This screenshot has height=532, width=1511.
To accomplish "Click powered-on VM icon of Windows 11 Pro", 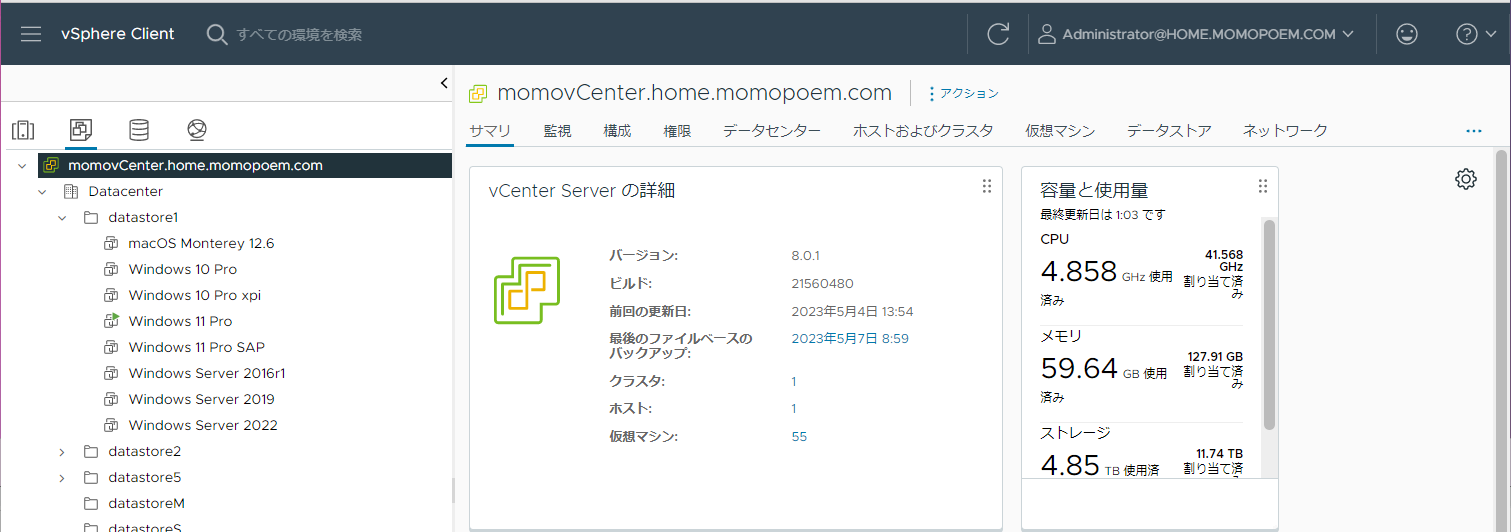I will 111,321.
